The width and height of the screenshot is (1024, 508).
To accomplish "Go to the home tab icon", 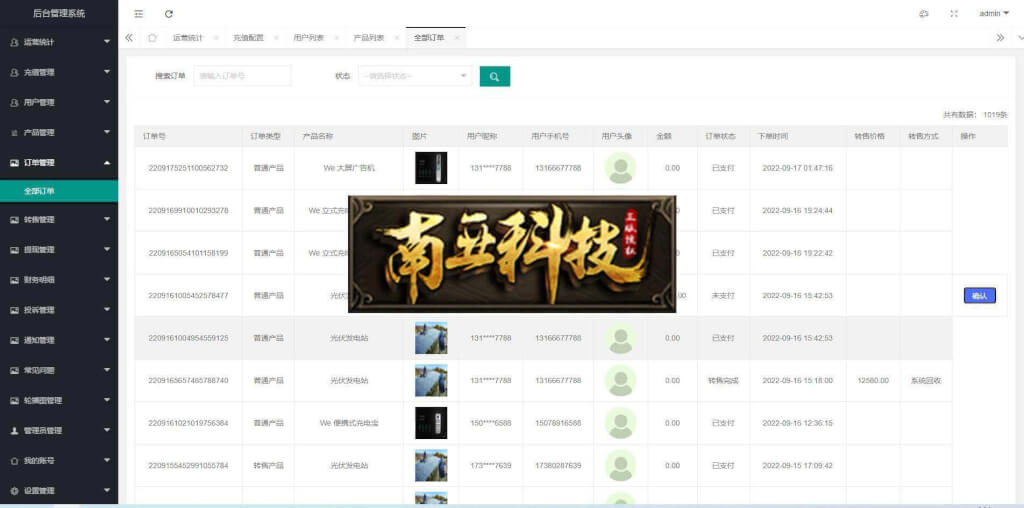I will click(x=152, y=38).
